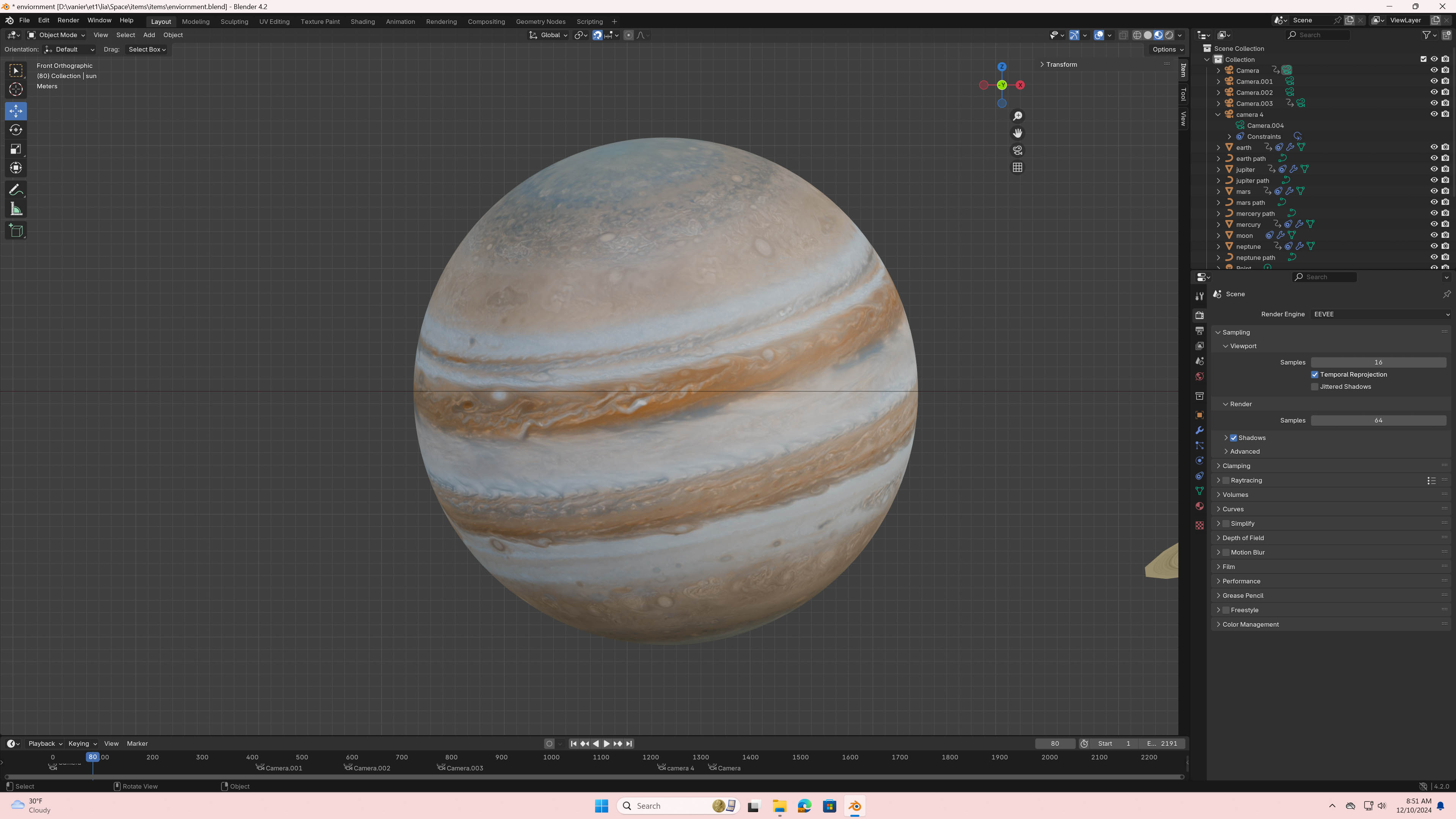Adjust the Render Samples slider
The width and height of the screenshot is (1456, 819).
tap(1378, 421)
